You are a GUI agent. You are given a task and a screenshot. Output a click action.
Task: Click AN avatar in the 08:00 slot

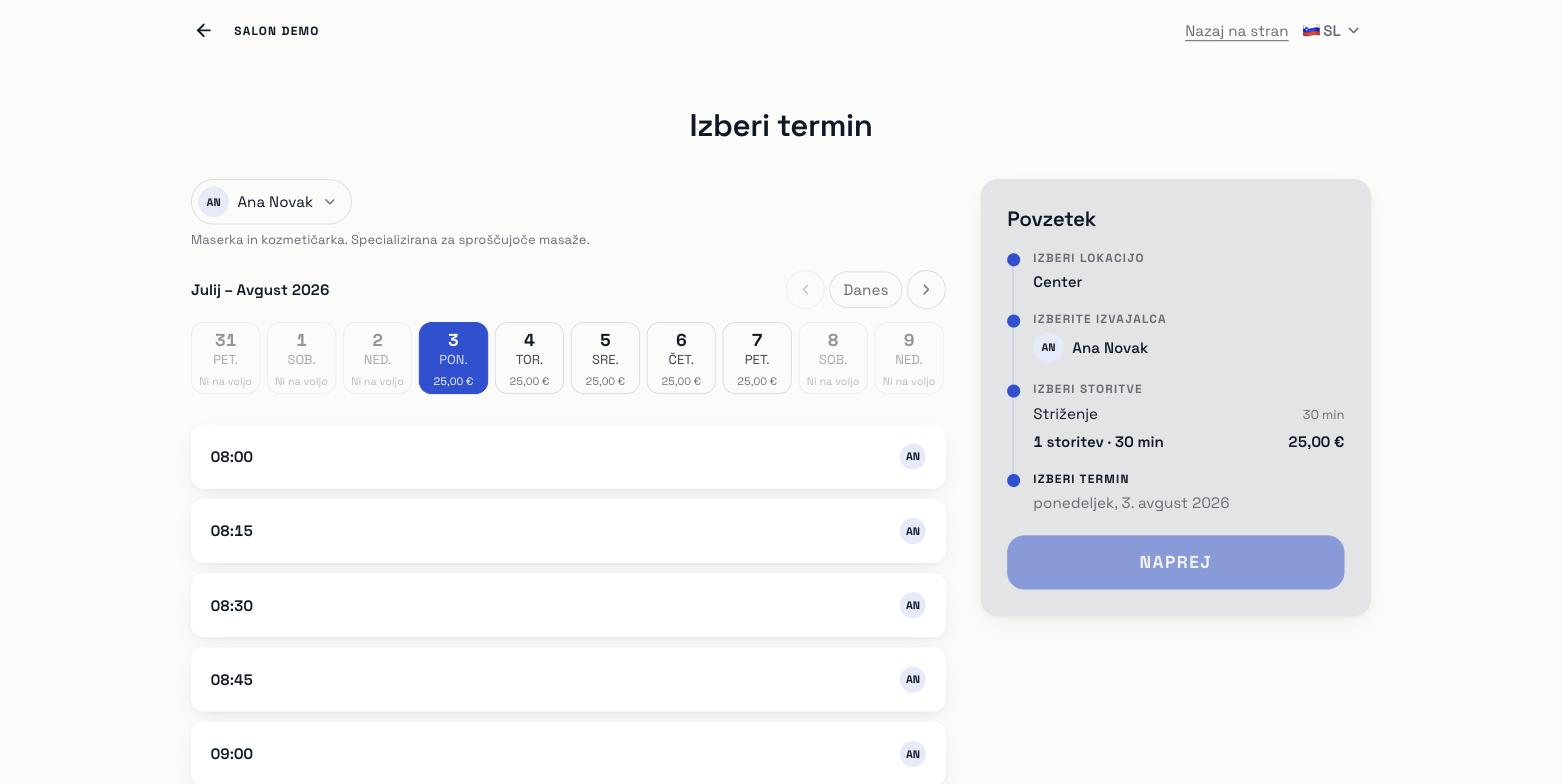(x=913, y=457)
